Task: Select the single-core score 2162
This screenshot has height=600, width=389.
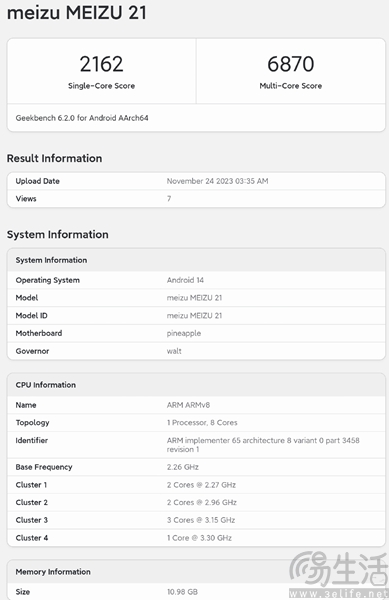Action: click(101, 64)
